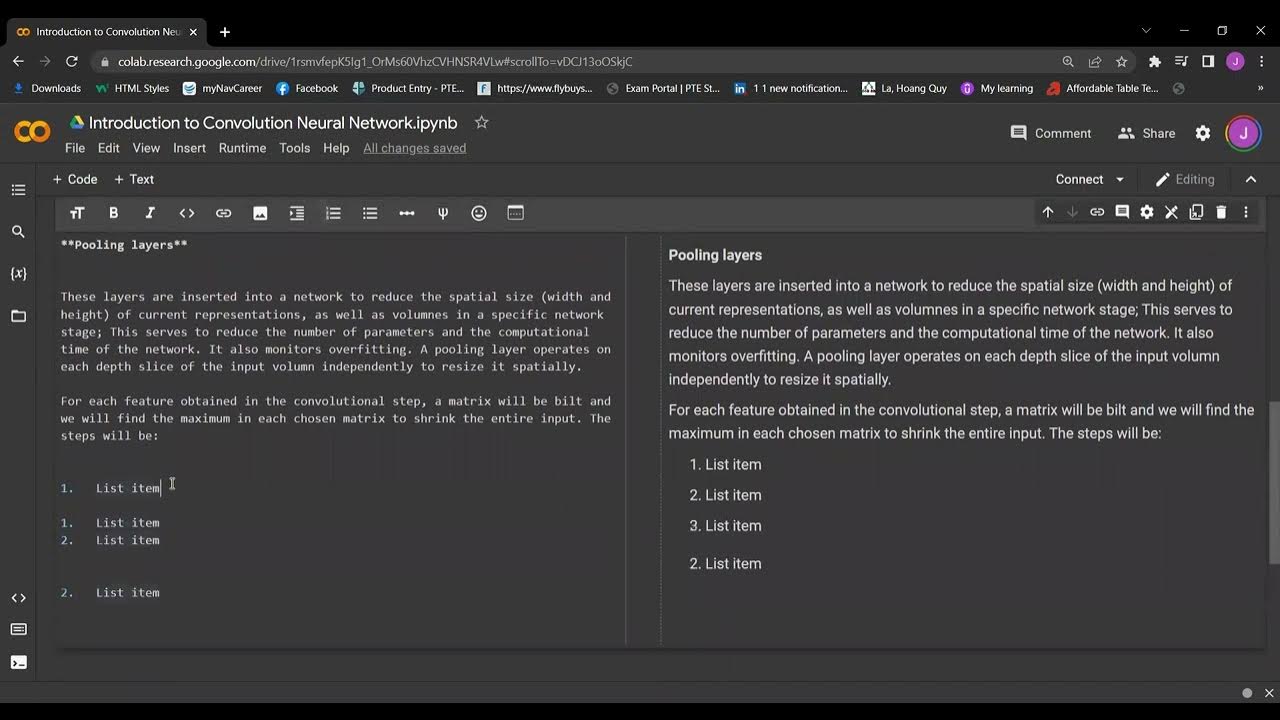
Task: Mirror cell in tab
Action: pyautogui.click(x=1196, y=212)
